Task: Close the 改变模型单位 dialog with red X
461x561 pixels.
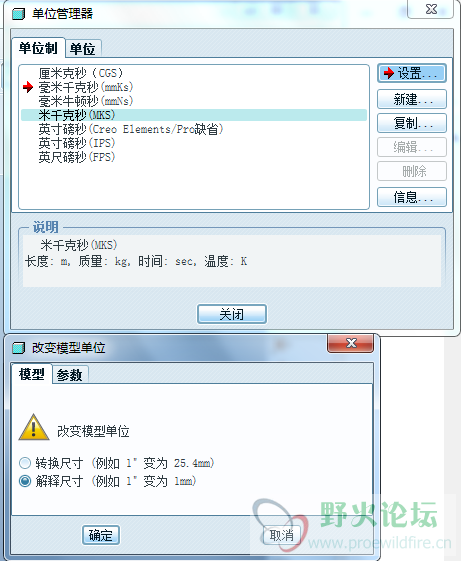Action: (x=351, y=343)
